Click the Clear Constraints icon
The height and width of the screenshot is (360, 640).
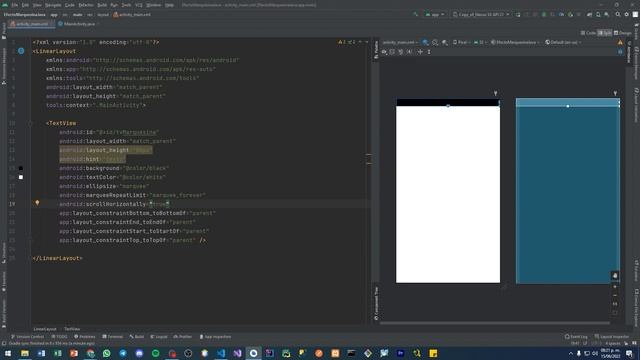401,52
